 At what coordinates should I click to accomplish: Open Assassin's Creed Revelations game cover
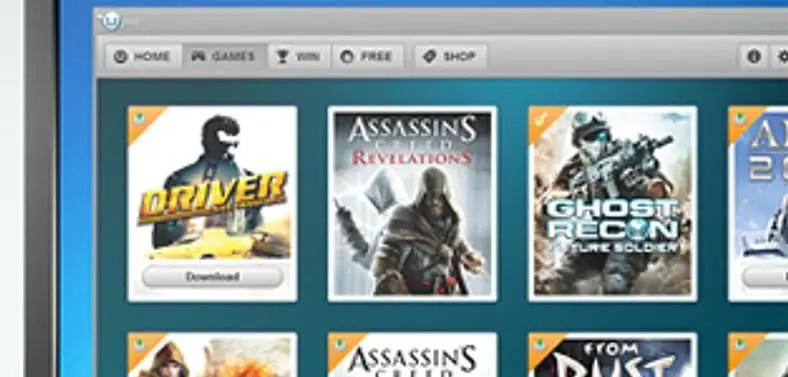(412, 204)
